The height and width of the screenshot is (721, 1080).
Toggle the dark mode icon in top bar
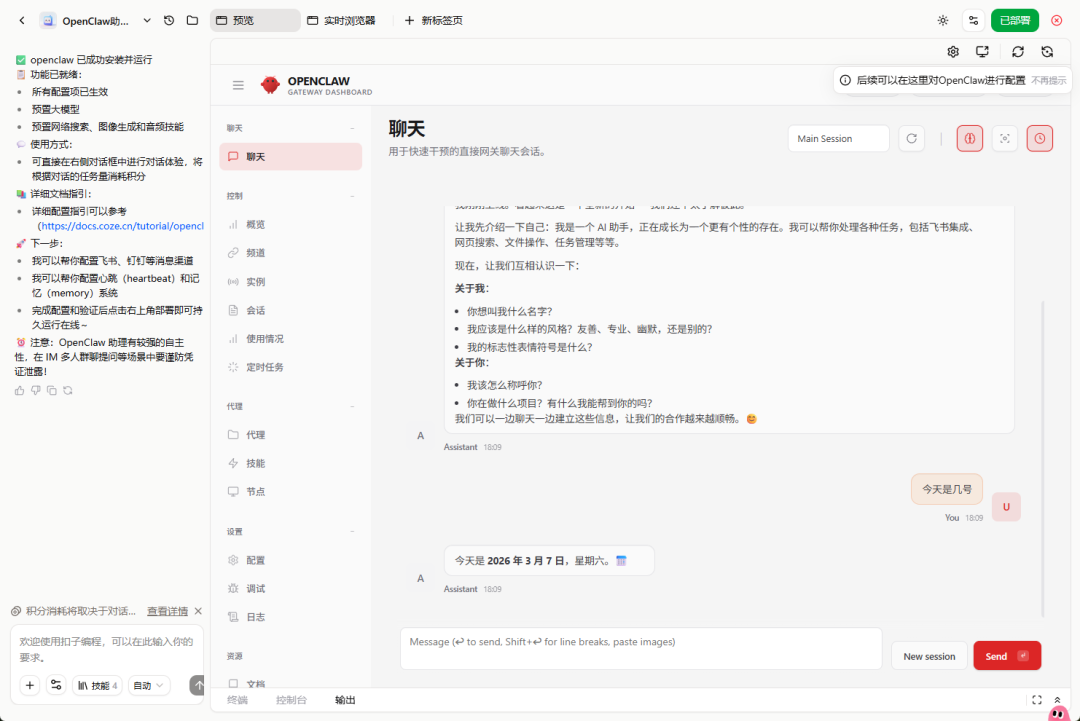[x=941, y=20]
